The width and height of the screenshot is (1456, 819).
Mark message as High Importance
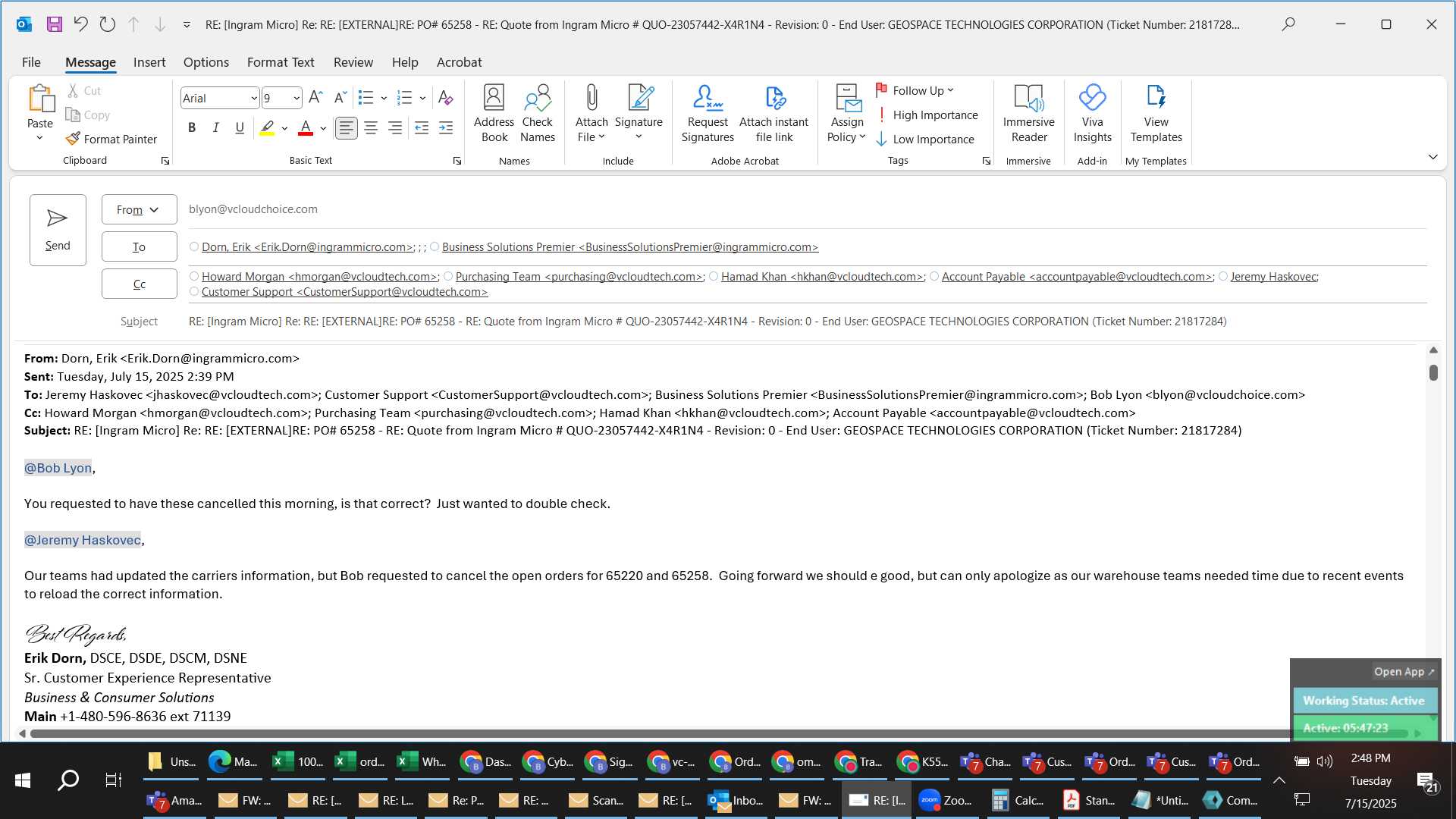coord(927,115)
